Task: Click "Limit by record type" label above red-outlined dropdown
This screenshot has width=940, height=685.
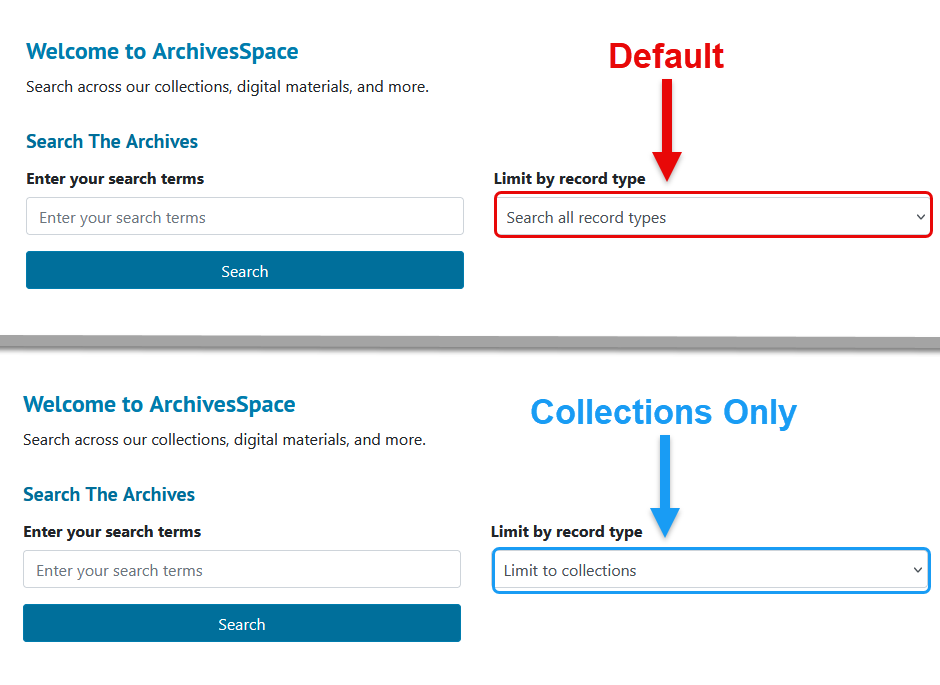Action: tap(569, 179)
